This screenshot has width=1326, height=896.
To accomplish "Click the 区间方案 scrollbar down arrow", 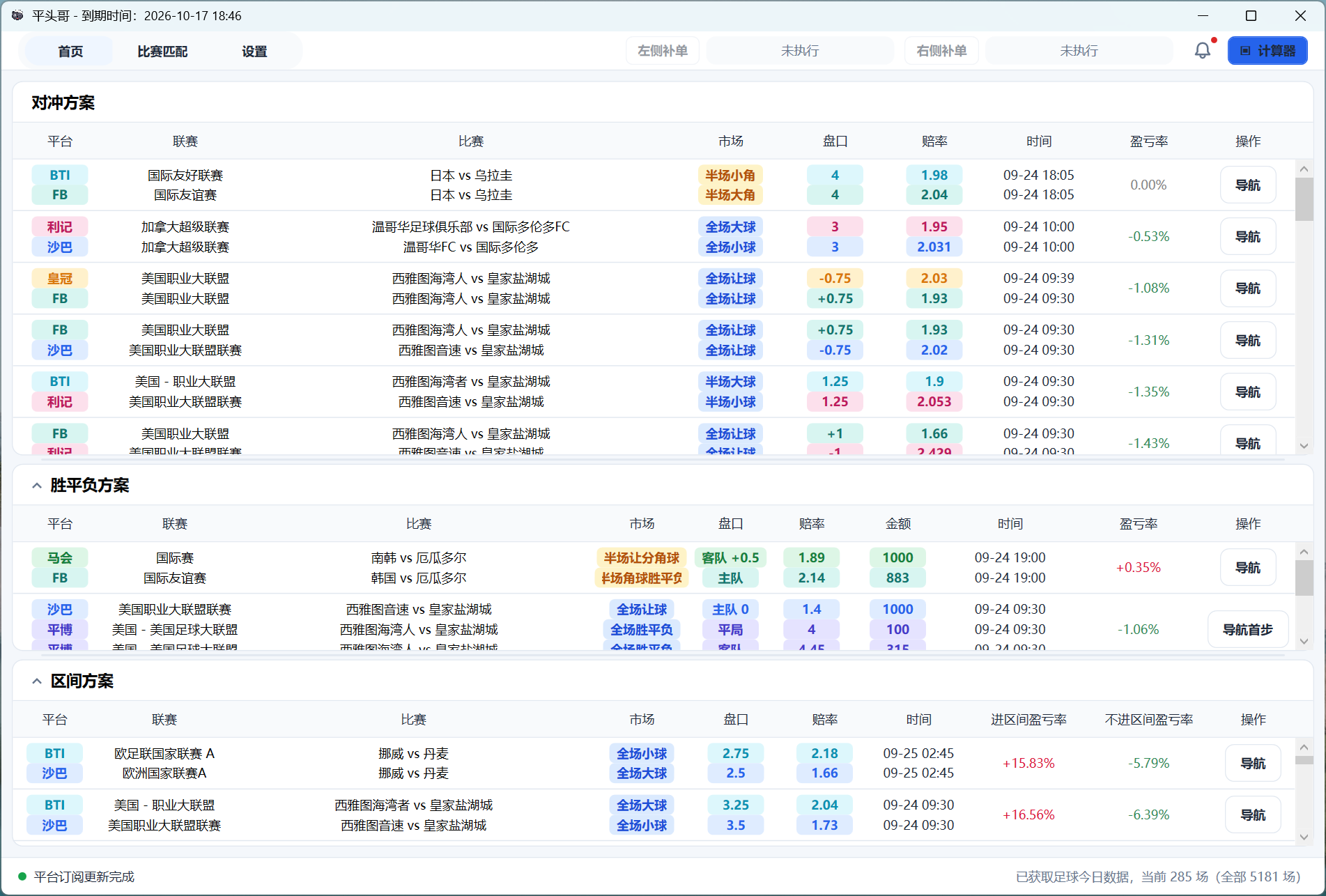I will click(1304, 837).
